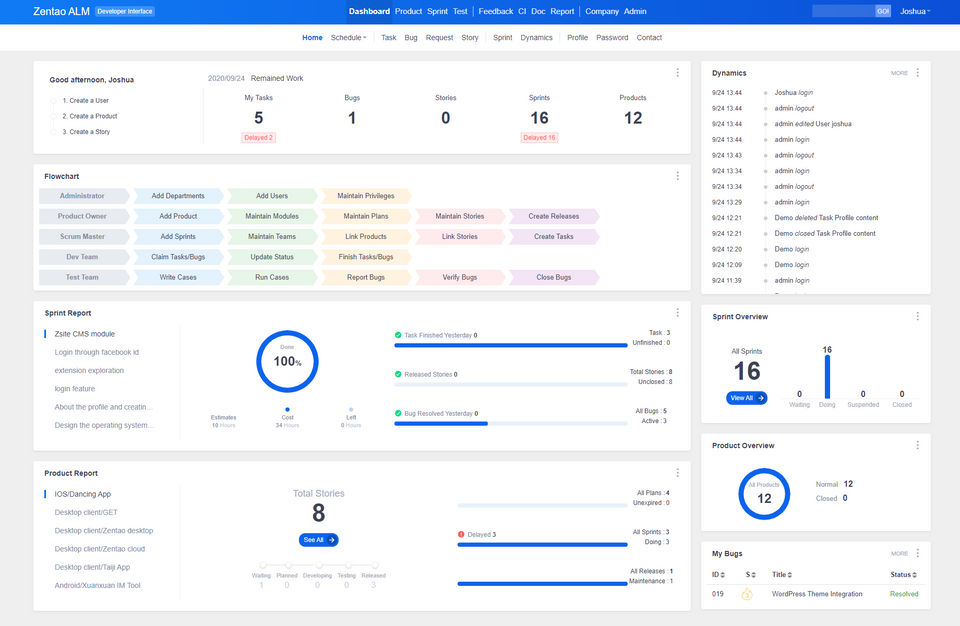The height and width of the screenshot is (626, 960).
Task: Click the View All sprints button
Action: [x=746, y=398]
